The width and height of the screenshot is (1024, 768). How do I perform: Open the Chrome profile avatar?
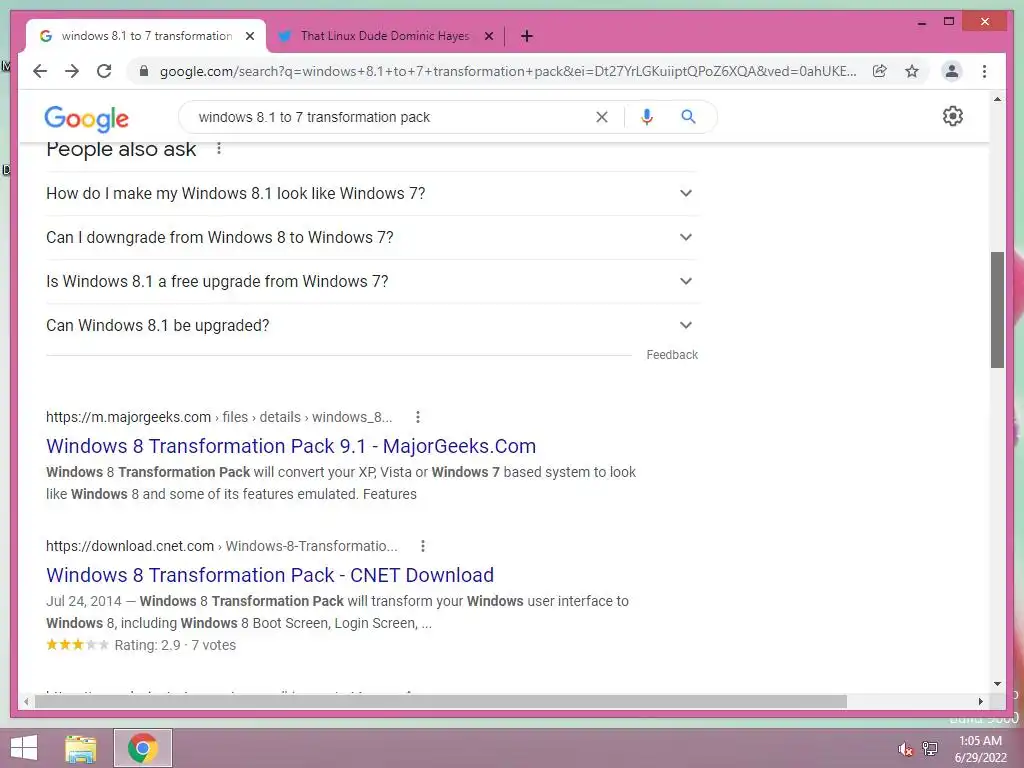[x=952, y=71]
